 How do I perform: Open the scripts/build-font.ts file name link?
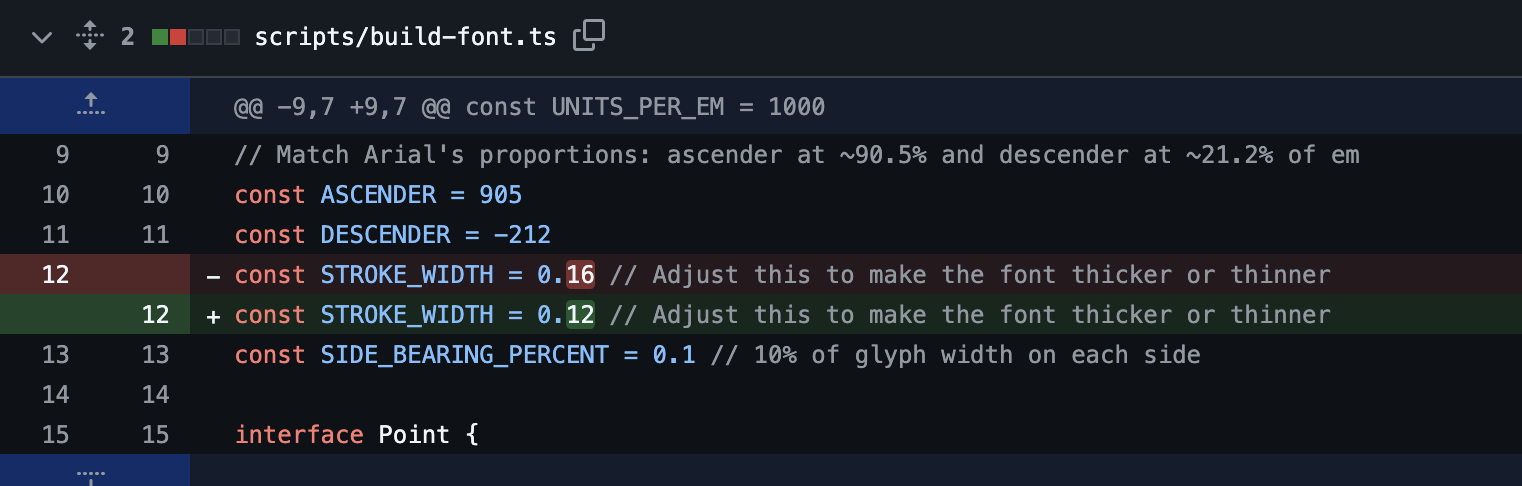[406, 38]
